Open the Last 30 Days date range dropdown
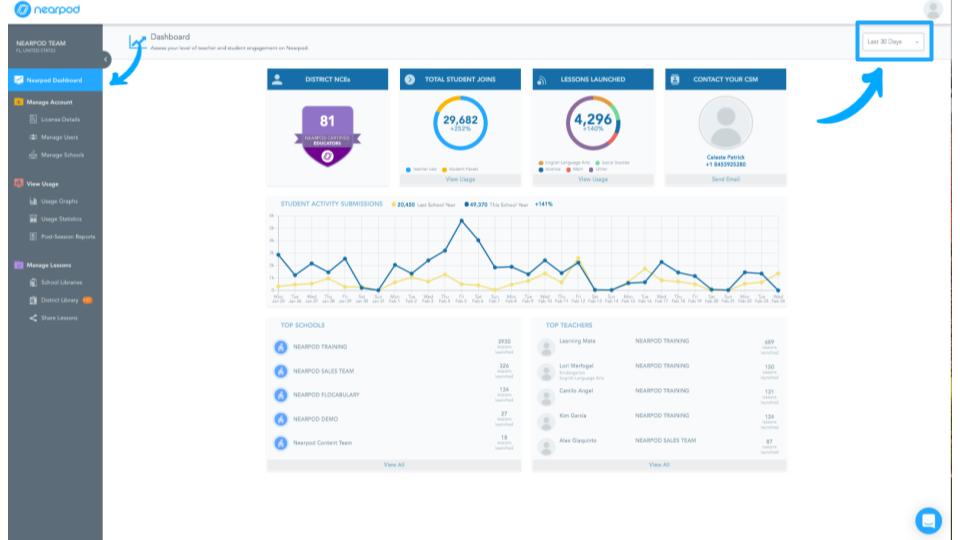 click(x=893, y=42)
